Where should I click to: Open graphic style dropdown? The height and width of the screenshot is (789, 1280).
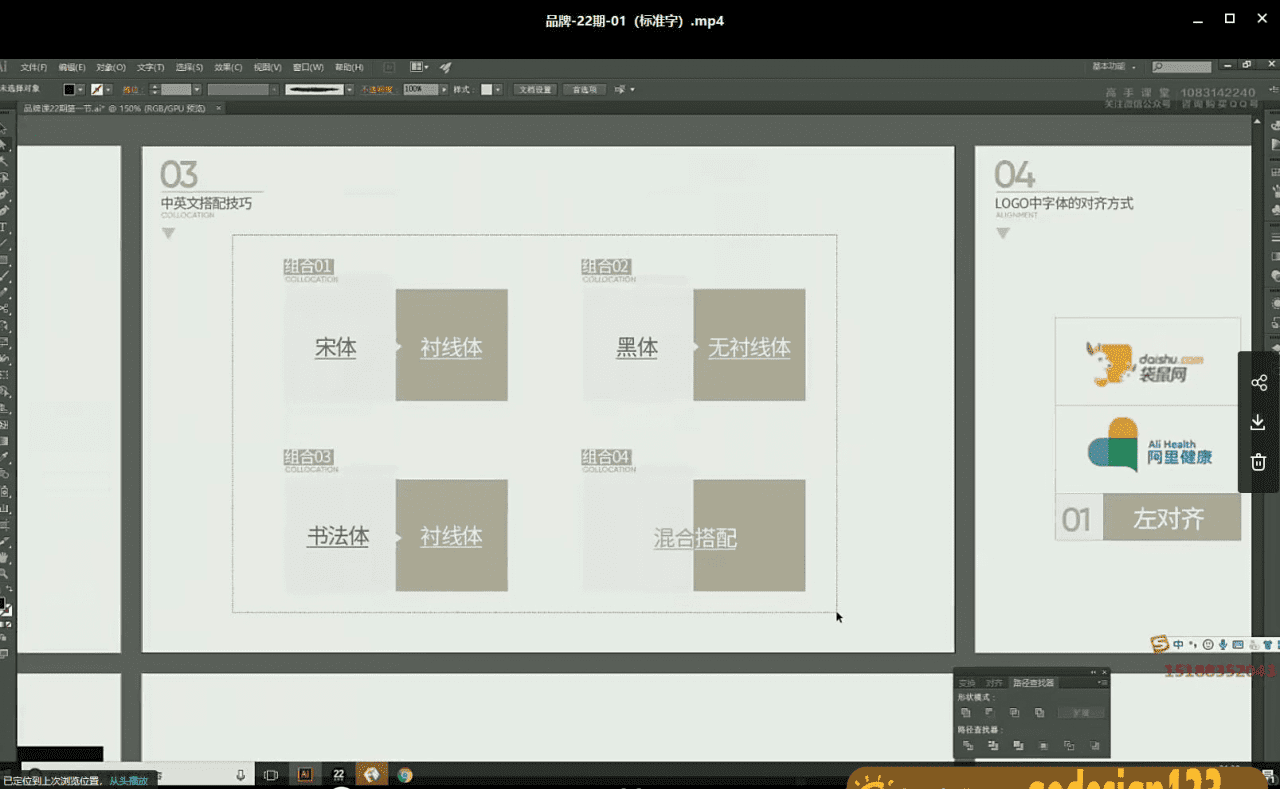(499, 89)
